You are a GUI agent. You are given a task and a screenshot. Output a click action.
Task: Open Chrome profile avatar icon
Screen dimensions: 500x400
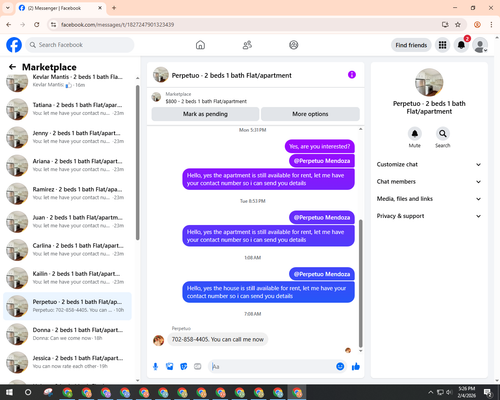(477, 25)
